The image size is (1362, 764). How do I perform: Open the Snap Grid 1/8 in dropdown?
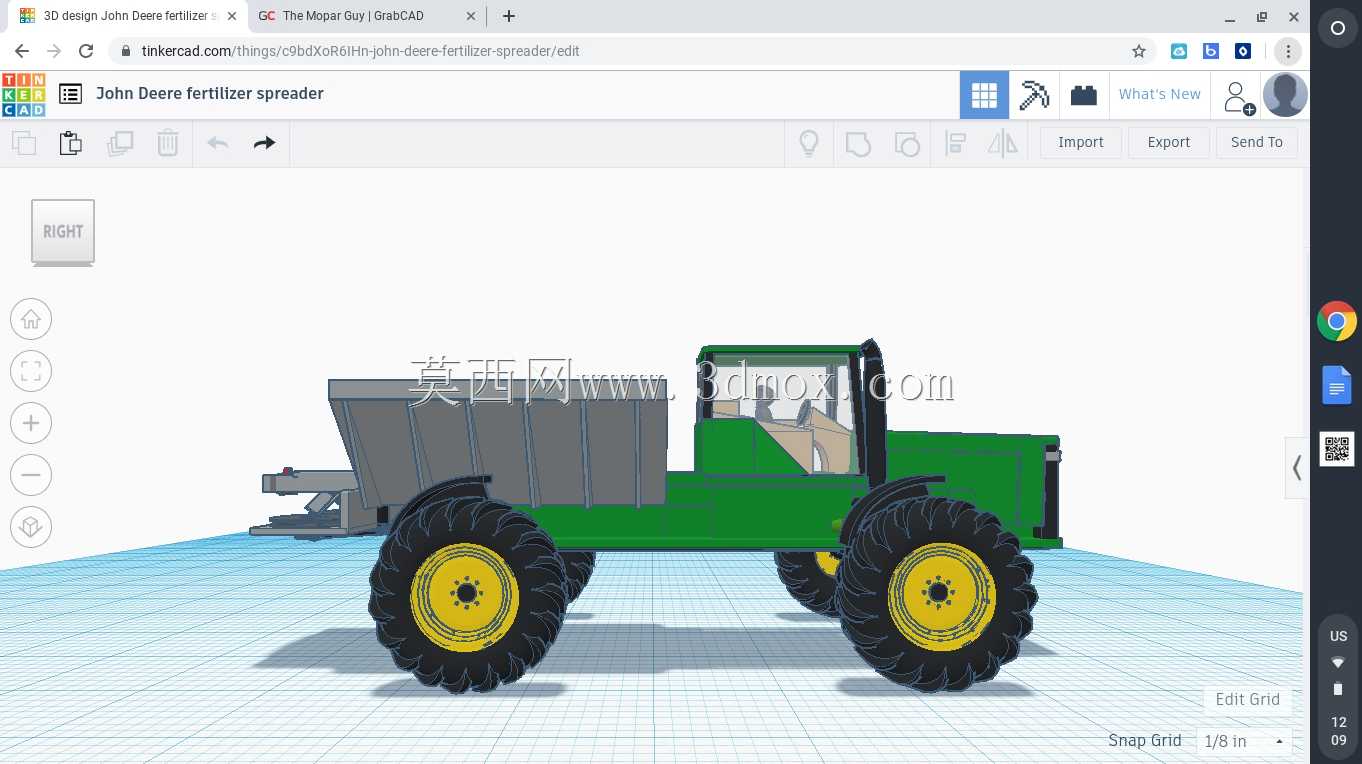(x=1244, y=741)
